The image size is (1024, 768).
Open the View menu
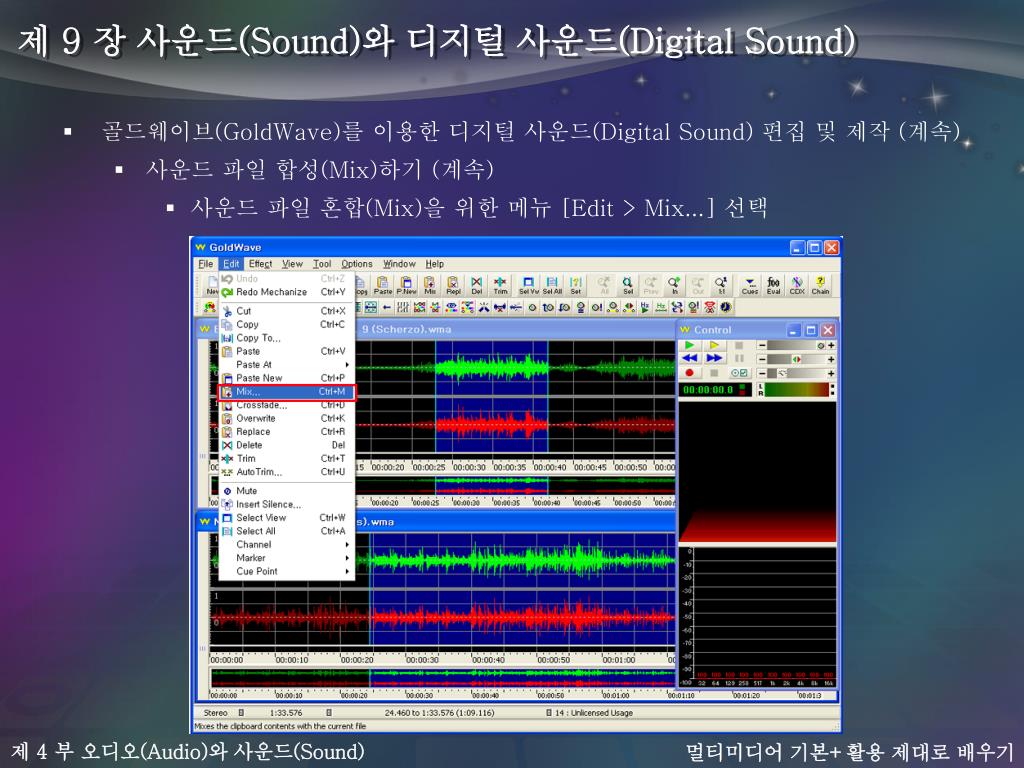292,264
